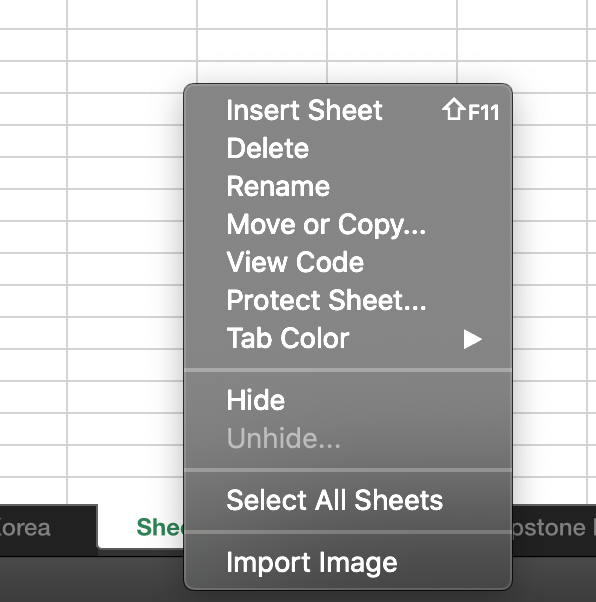This screenshot has height=602, width=596.
Task: Open the partially hidden Capstone sheet tab
Action: click(554, 528)
